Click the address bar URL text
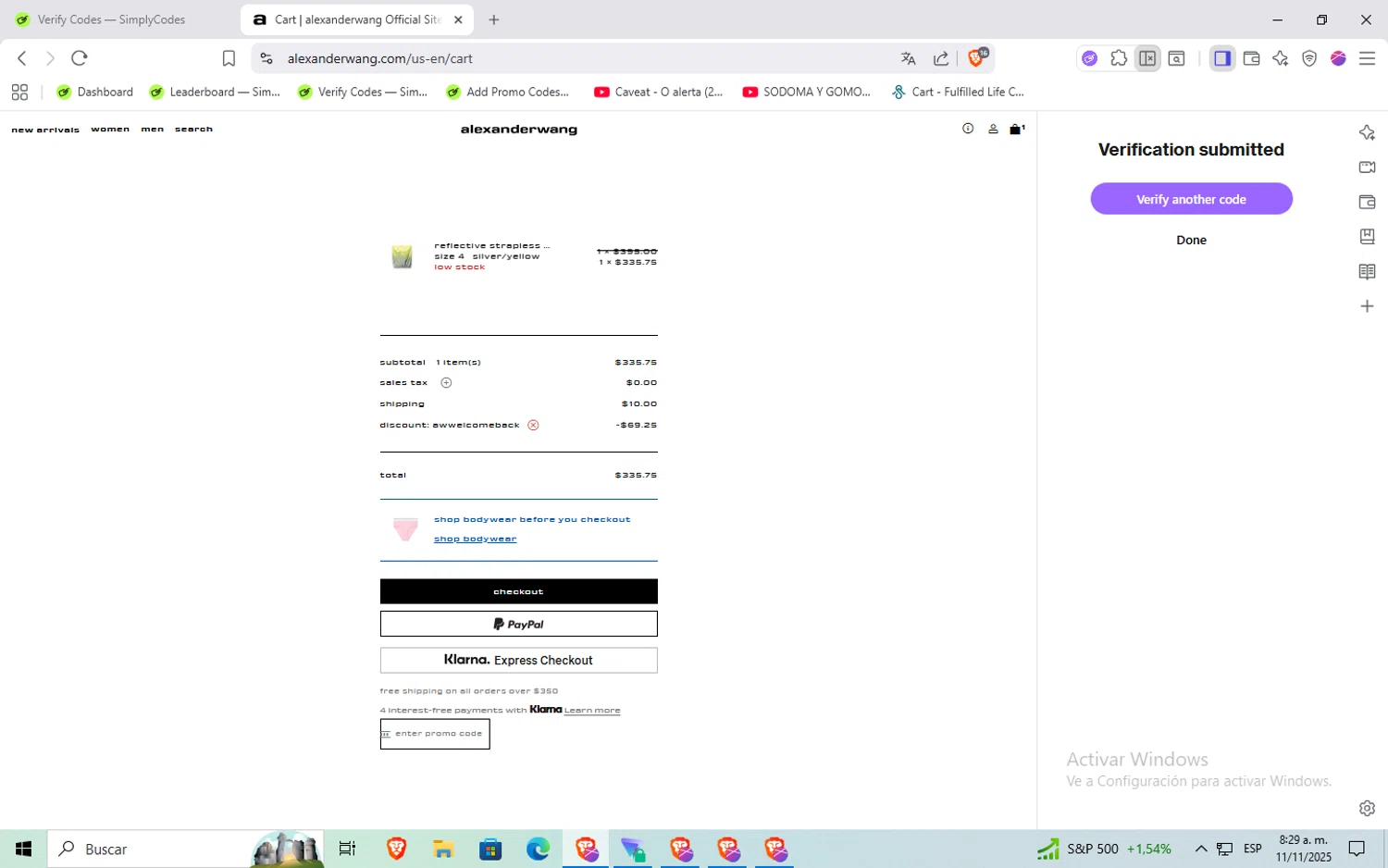Viewport: 1388px width, 868px height. click(380, 58)
